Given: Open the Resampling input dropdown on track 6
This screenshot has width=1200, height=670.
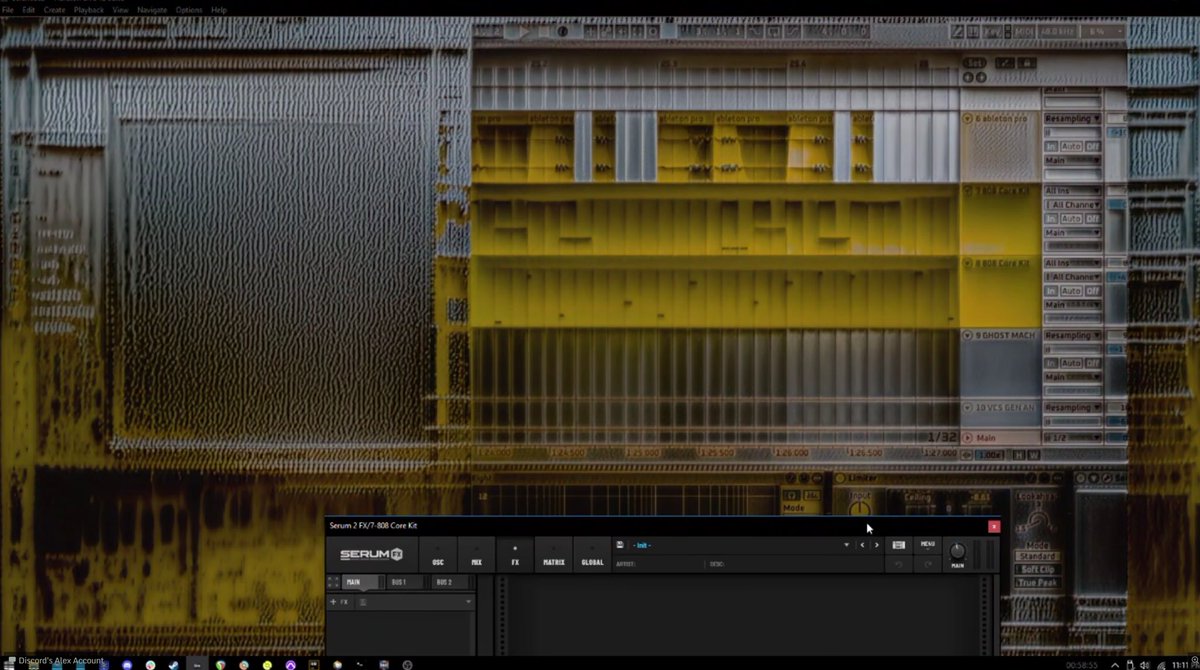Looking at the screenshot, I should 1073,118.
